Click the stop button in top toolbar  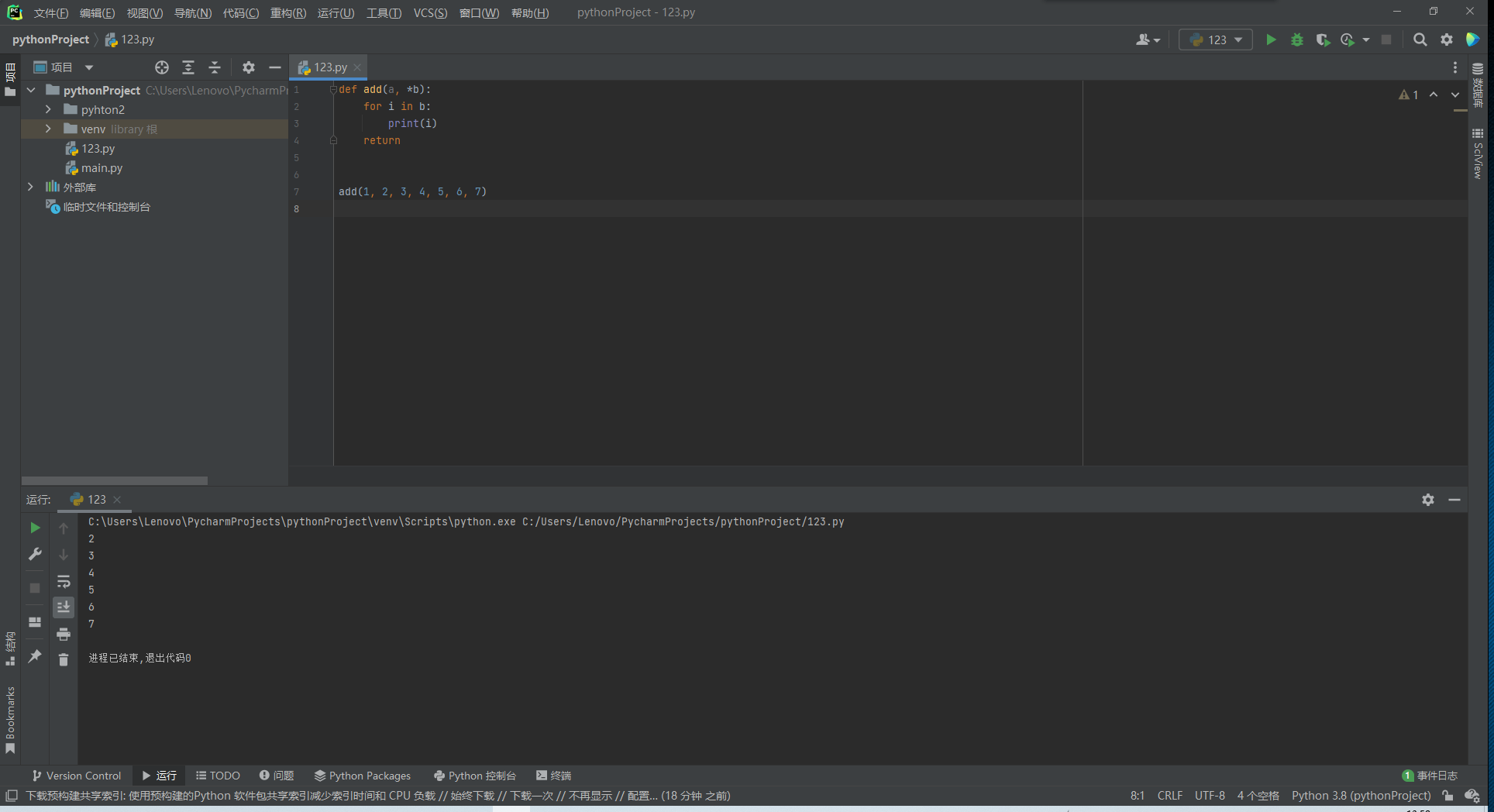point(1386,40)
